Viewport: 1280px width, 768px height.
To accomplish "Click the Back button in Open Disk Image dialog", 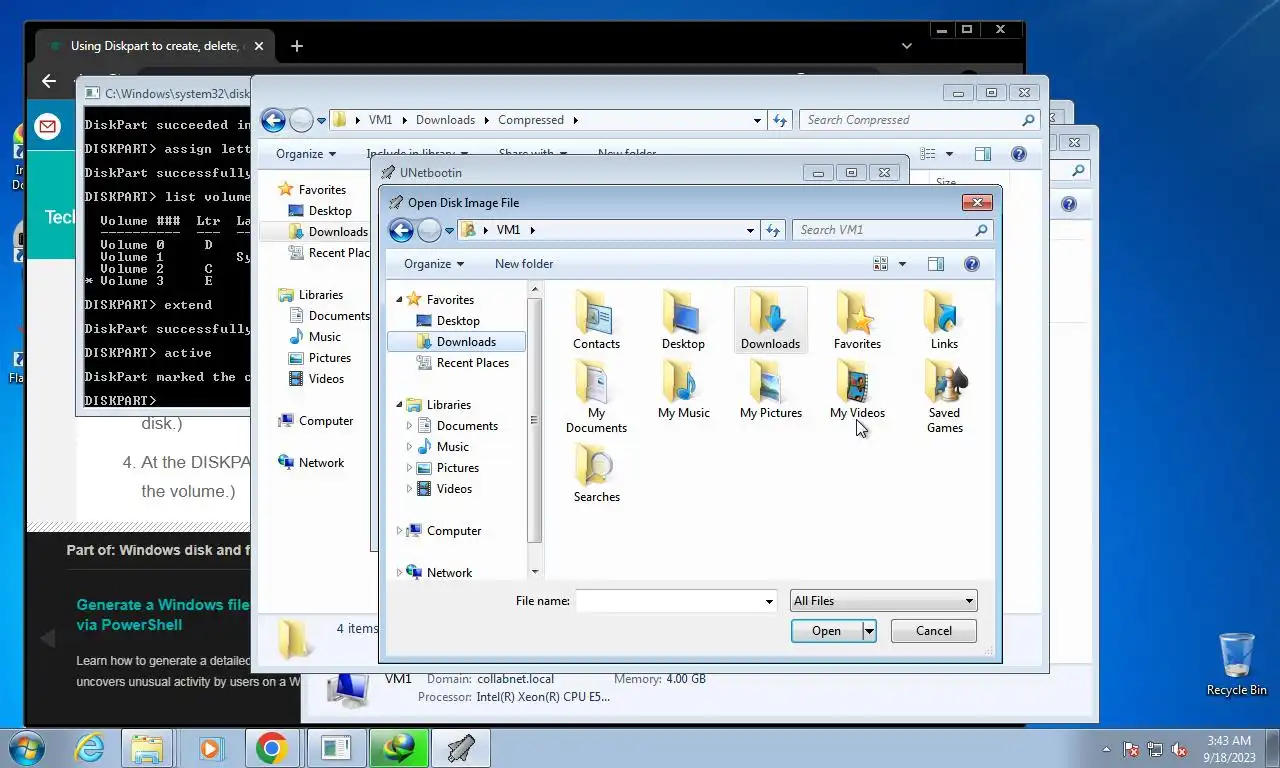I will [x=401, y=231].
